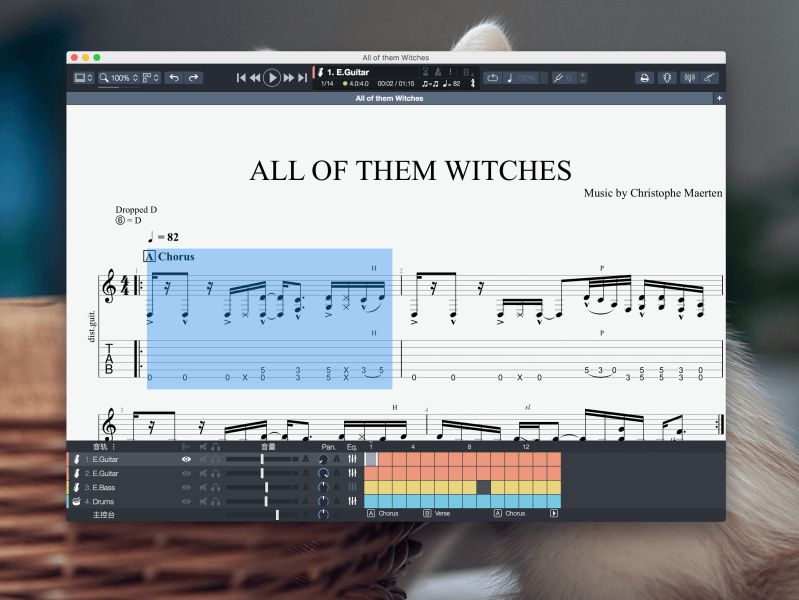Enable the loop playback icon

[492, 77]
